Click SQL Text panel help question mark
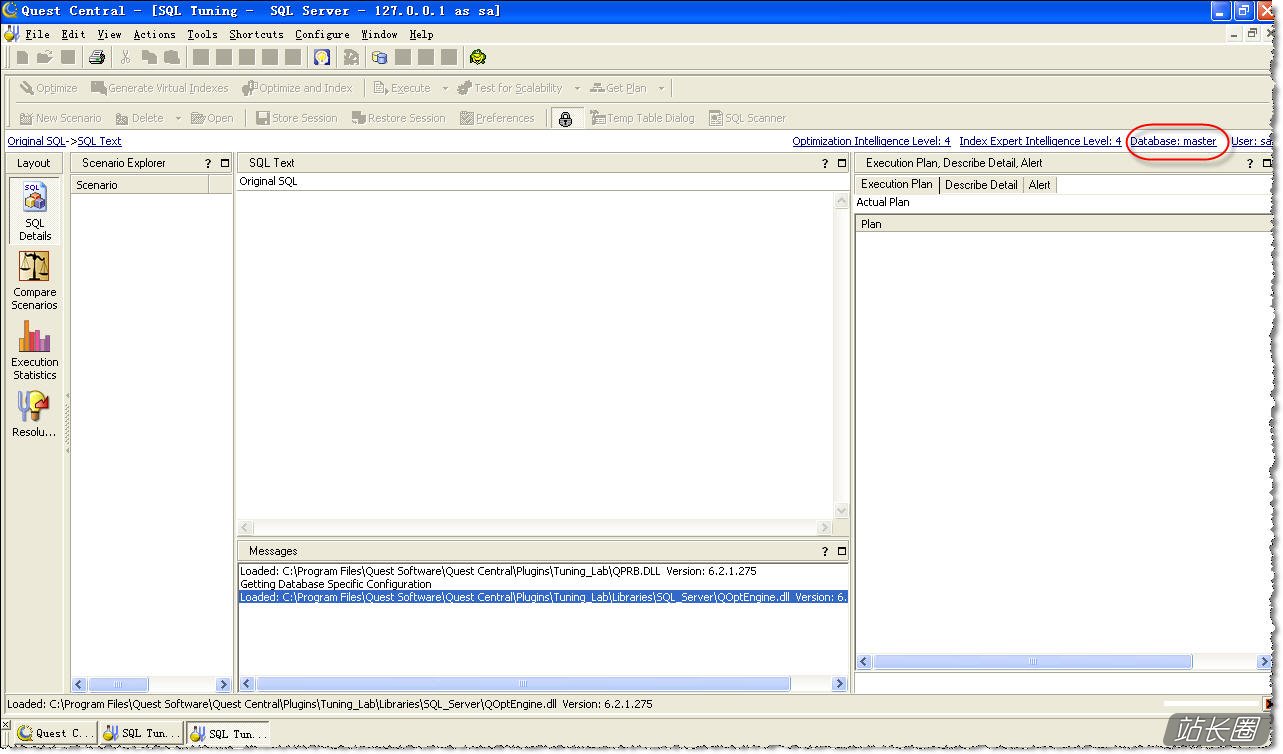Screen dimensions: 1283x754 (825, 163)
